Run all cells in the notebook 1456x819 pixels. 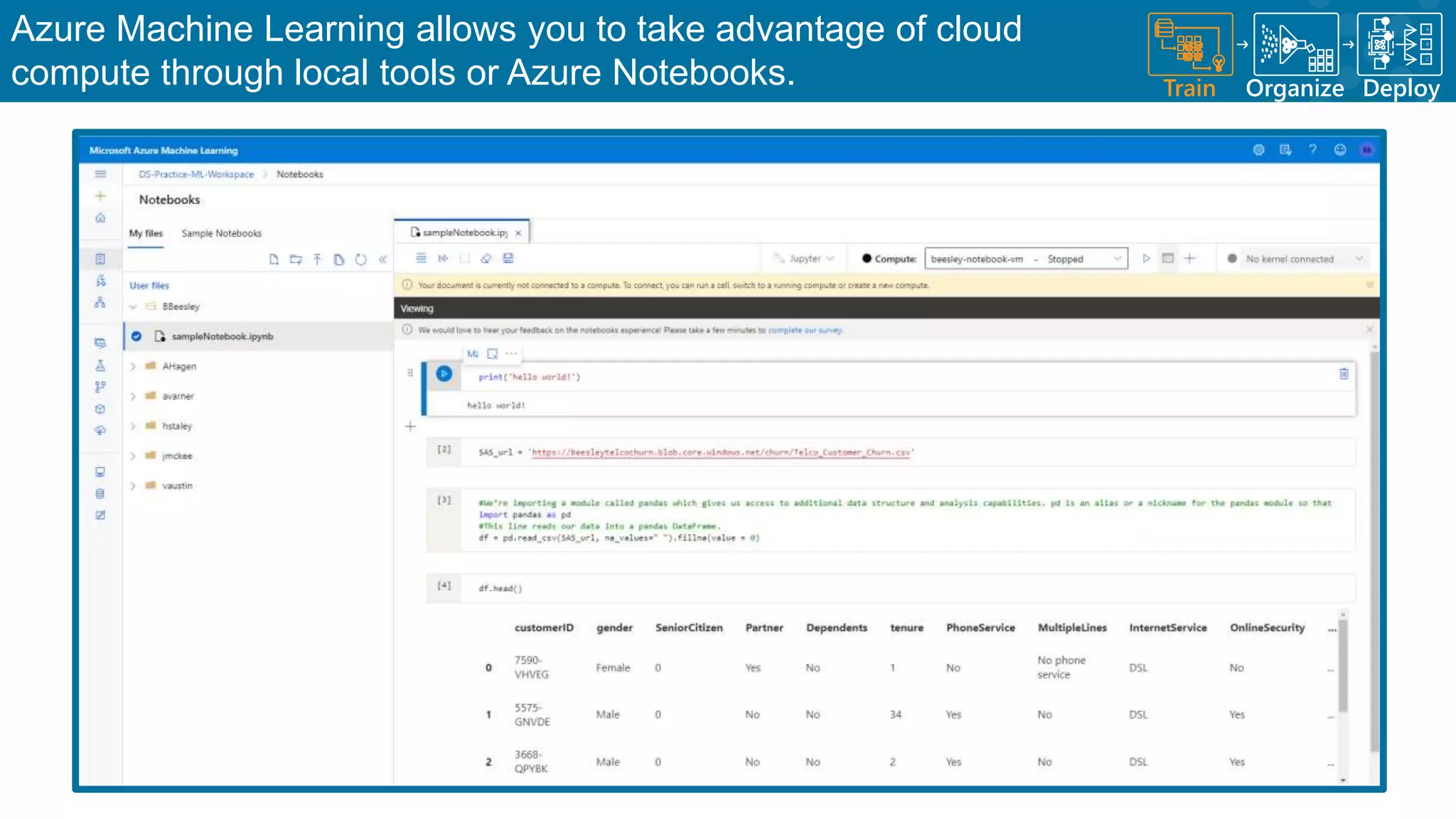(443, 258)
